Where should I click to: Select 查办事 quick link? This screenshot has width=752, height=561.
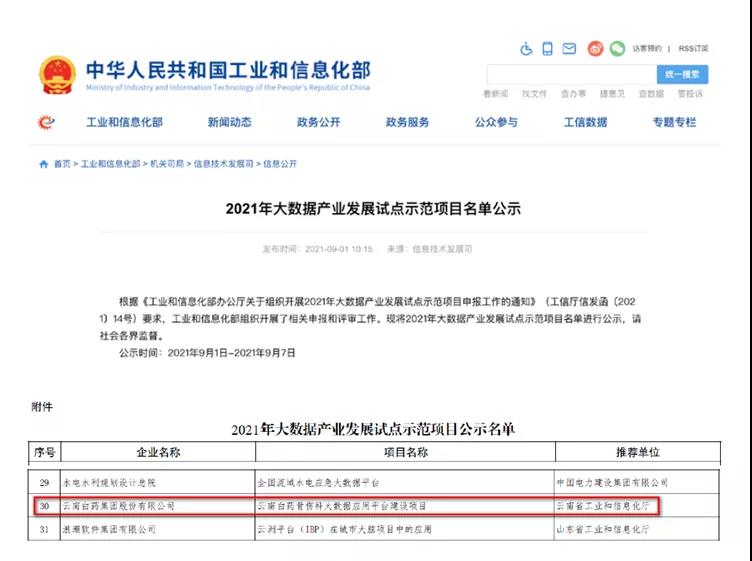(x=573, y=94)
